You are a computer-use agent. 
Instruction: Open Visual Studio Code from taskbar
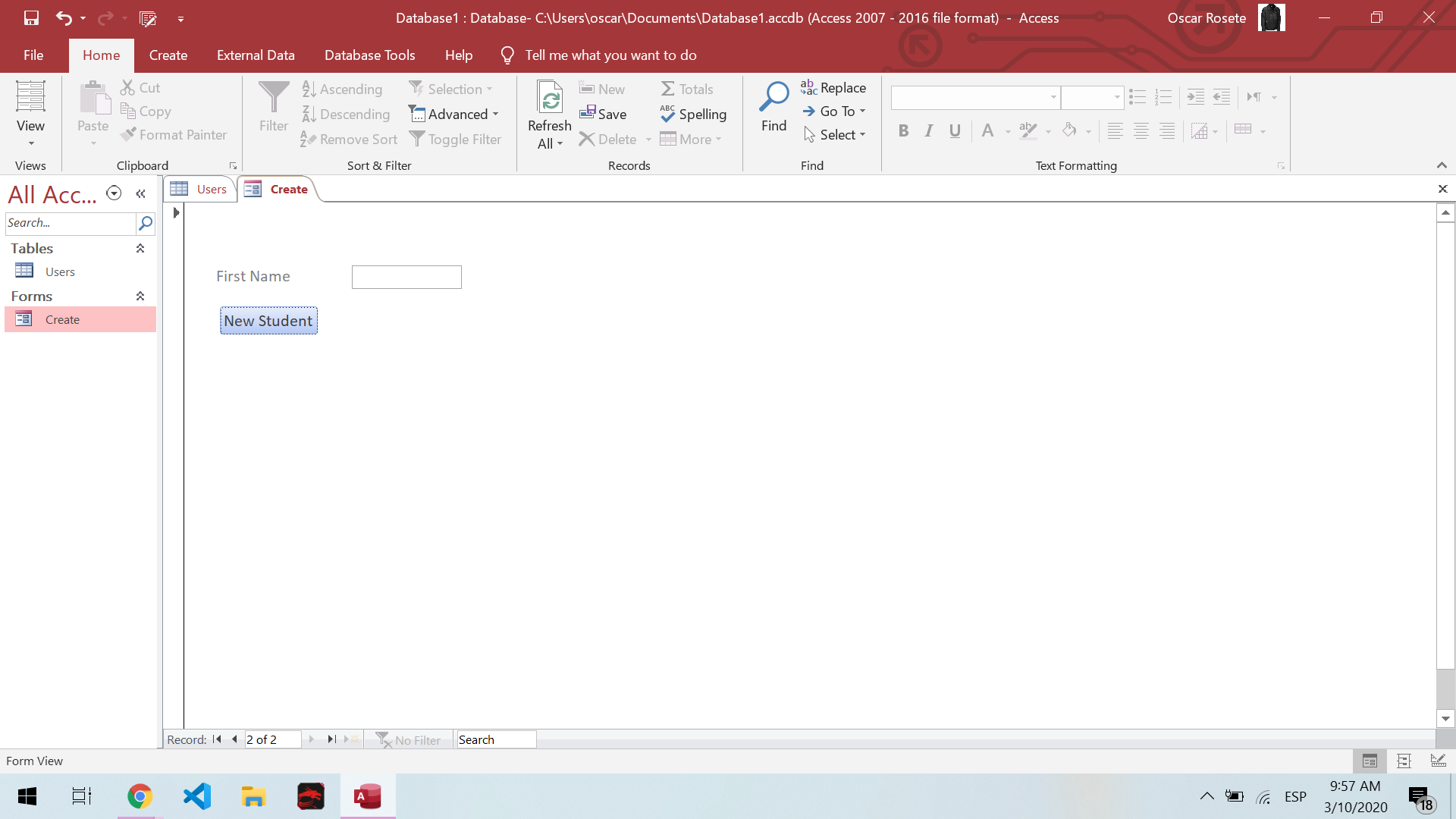point(197,796)
